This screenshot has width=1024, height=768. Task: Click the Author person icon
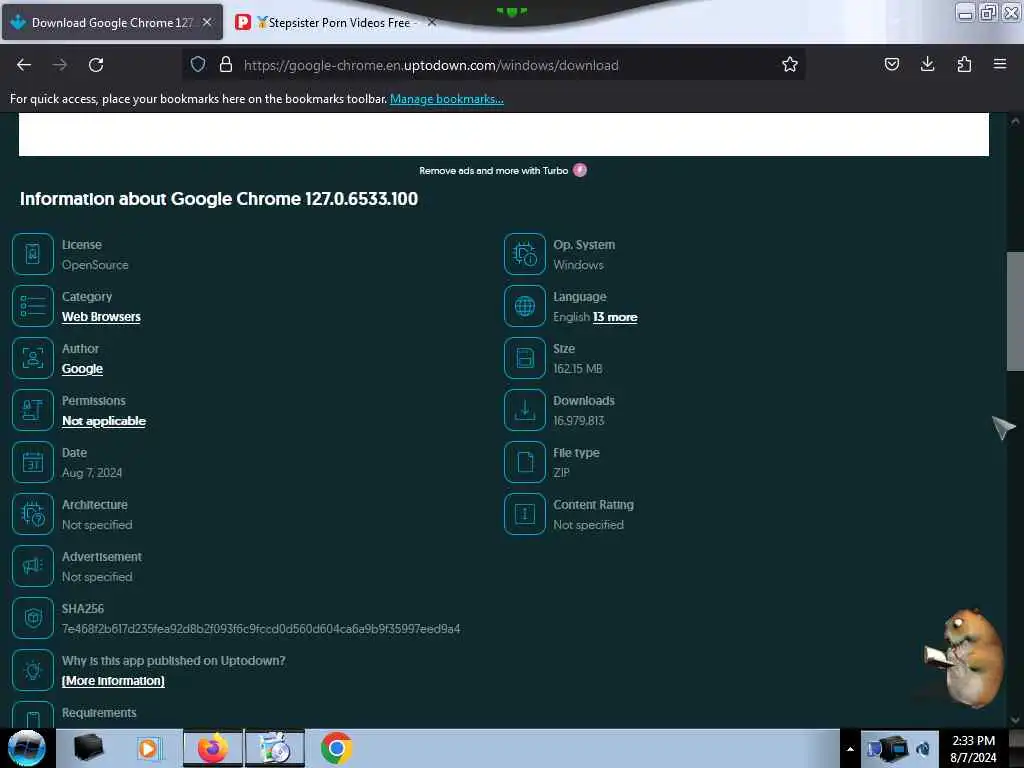coord(33,358)
